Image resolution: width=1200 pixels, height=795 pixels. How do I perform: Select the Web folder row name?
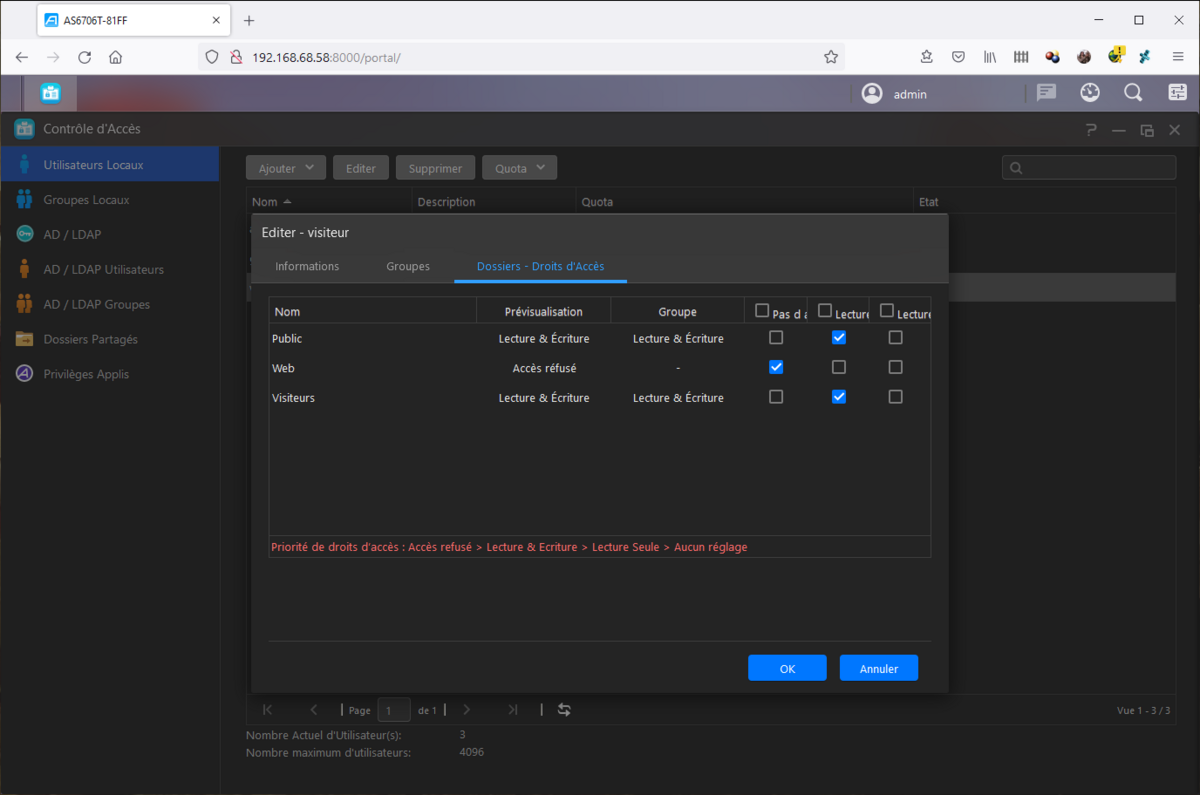point(283,368)
